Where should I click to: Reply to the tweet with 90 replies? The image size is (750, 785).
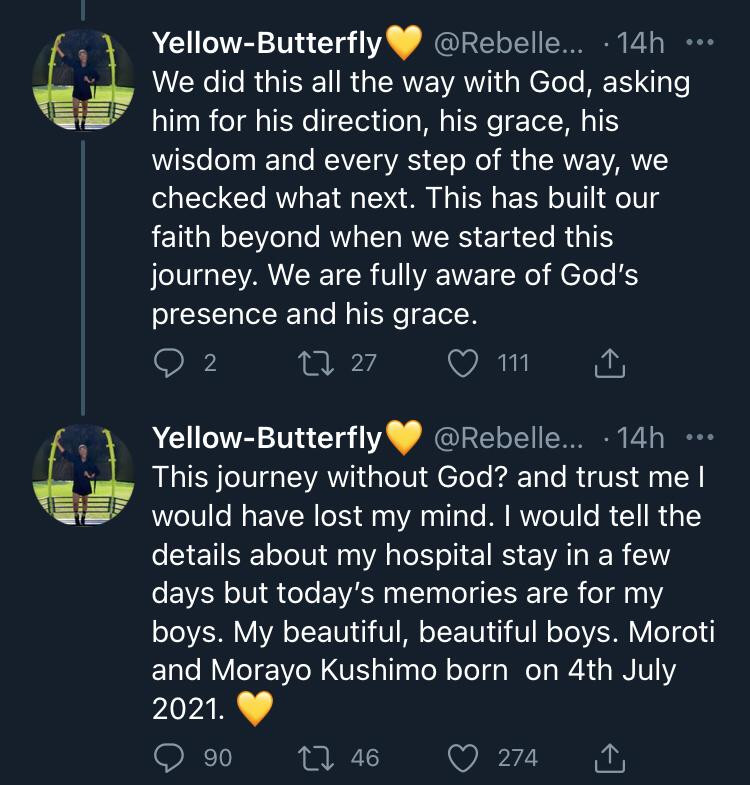click(166, 758)
